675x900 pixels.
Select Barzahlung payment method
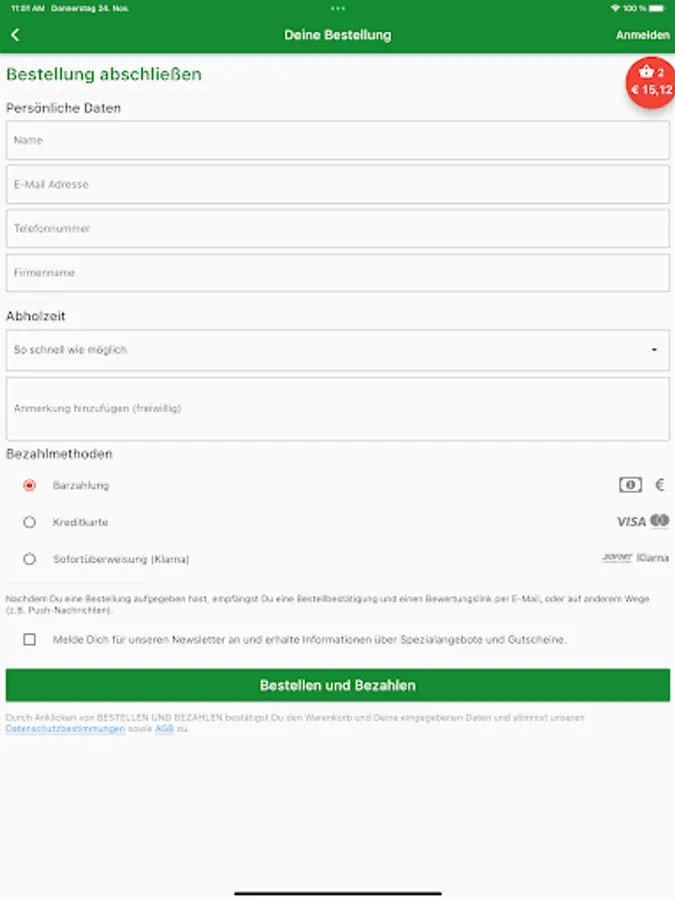[30, 485]
